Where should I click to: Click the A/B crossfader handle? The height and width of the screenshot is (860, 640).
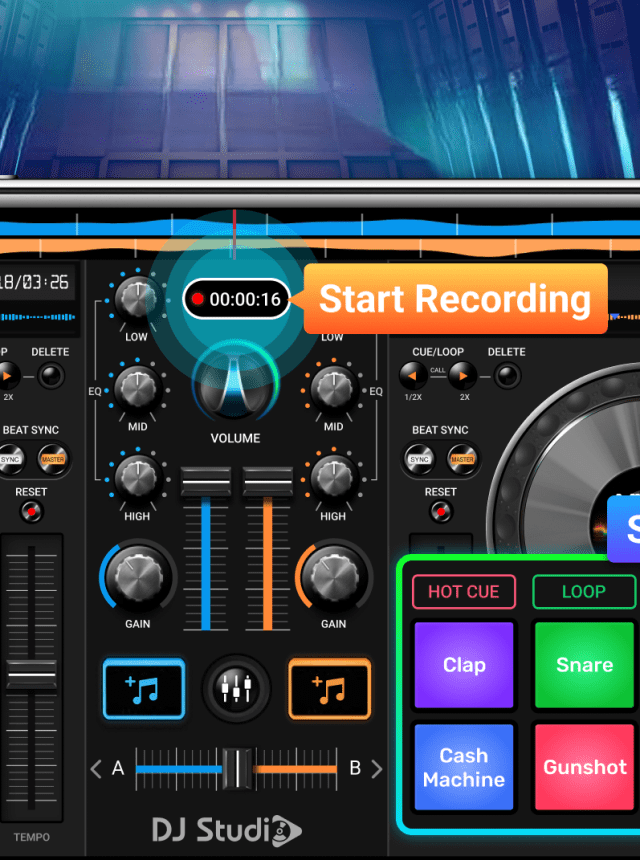[237, 769]
